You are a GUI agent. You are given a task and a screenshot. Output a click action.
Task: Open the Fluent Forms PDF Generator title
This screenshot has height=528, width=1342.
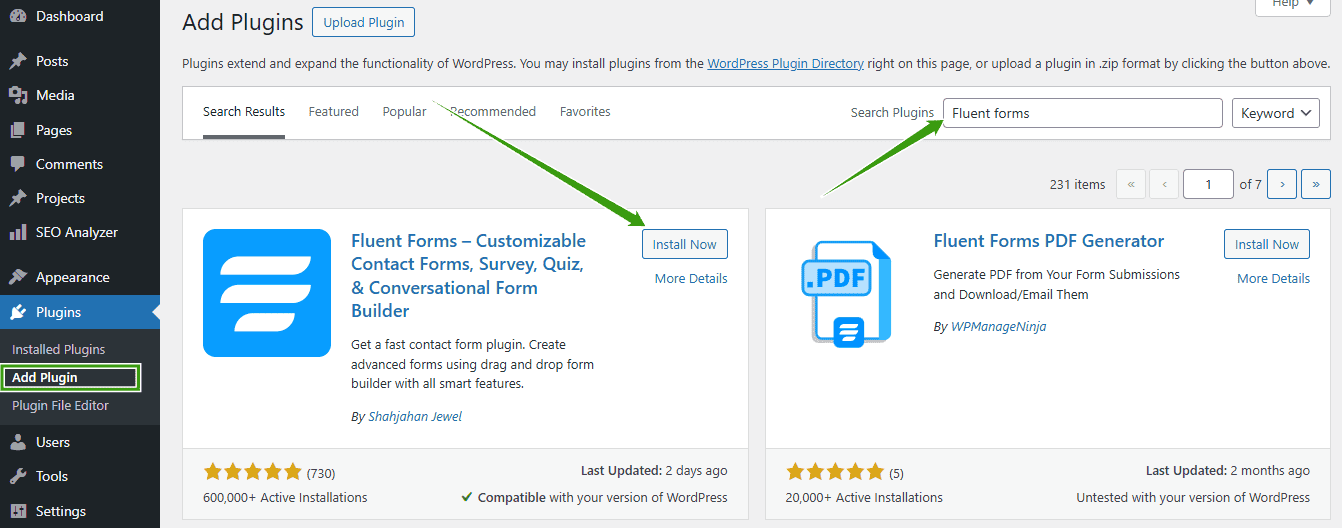point(1049,241)
